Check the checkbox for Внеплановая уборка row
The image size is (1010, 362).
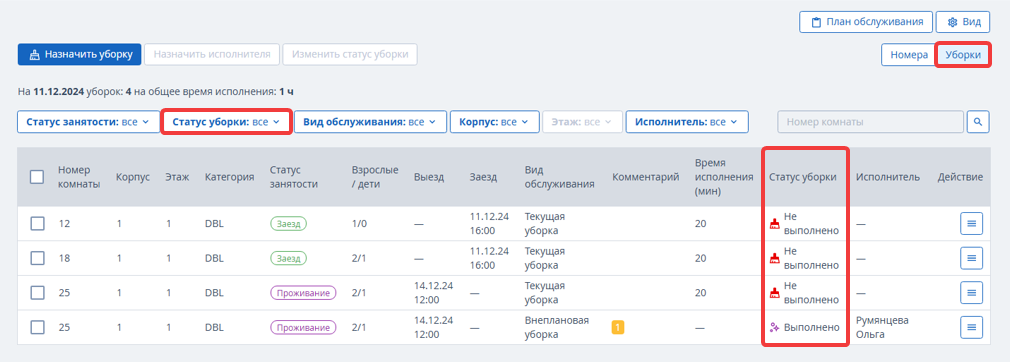tap(37, 327)
